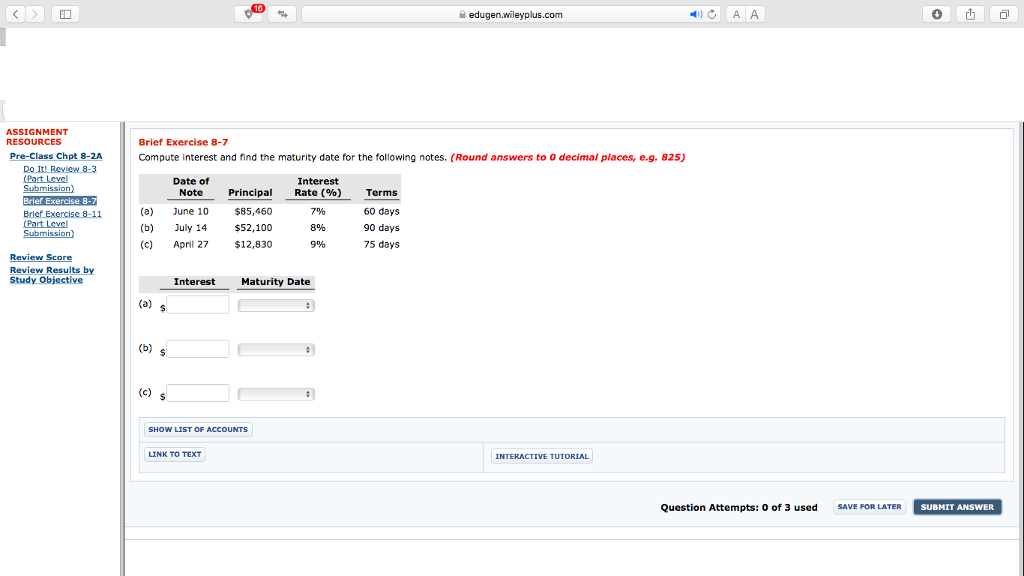Image resolution: width=1024 pixels, height=576 pixels.
Task: Click the April 27 date cell
Action: (191, 244)
